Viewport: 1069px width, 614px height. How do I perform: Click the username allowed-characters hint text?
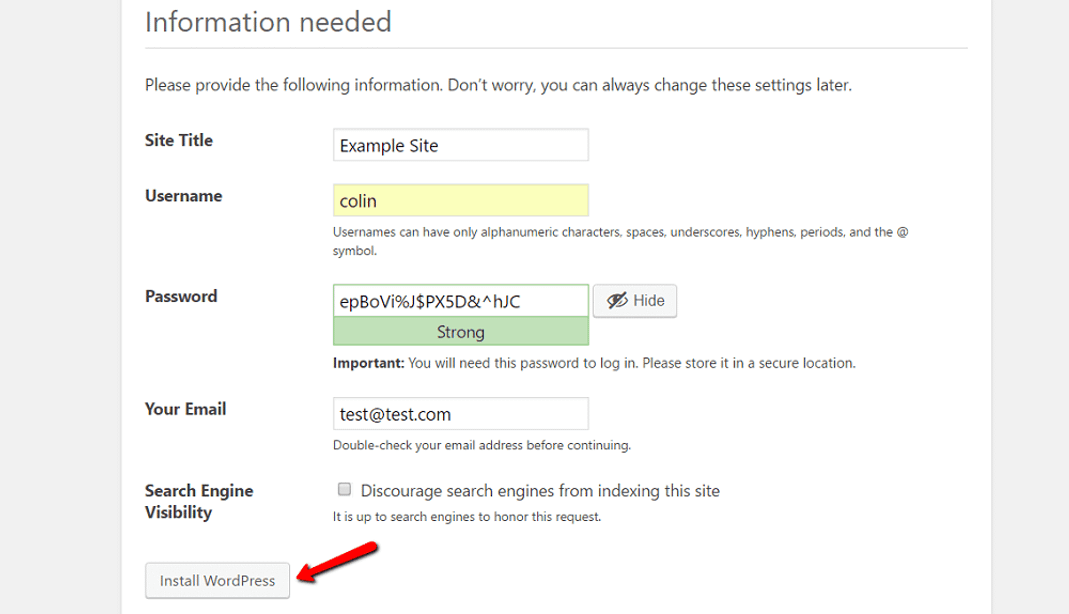pyautogui.click(x=620, y=232)
